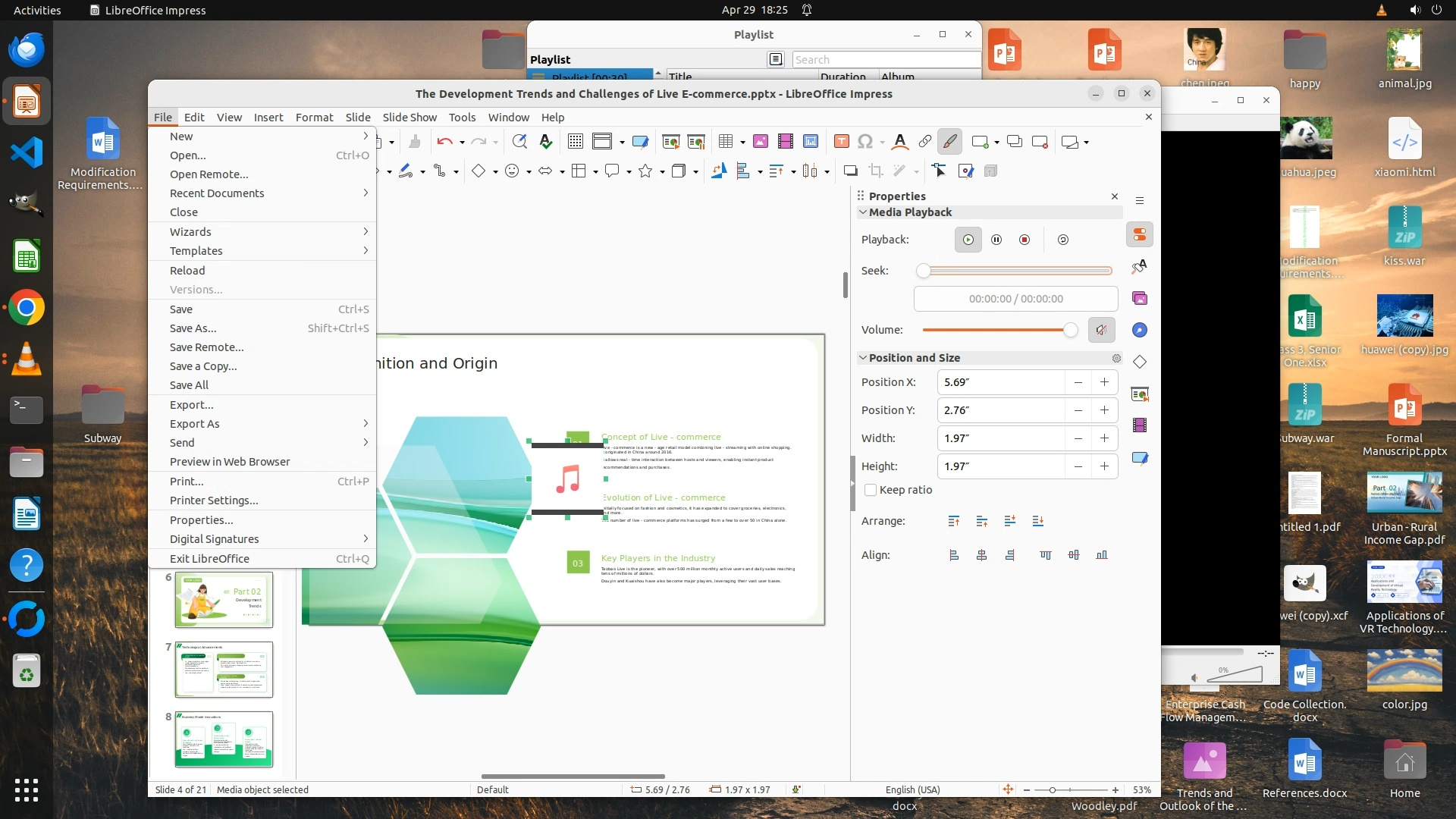Image resolution: width=1456 pixels, height=819 pixels.
Task: Toggle the Mute button beside Volume
Action: (x=1101, y=330)
